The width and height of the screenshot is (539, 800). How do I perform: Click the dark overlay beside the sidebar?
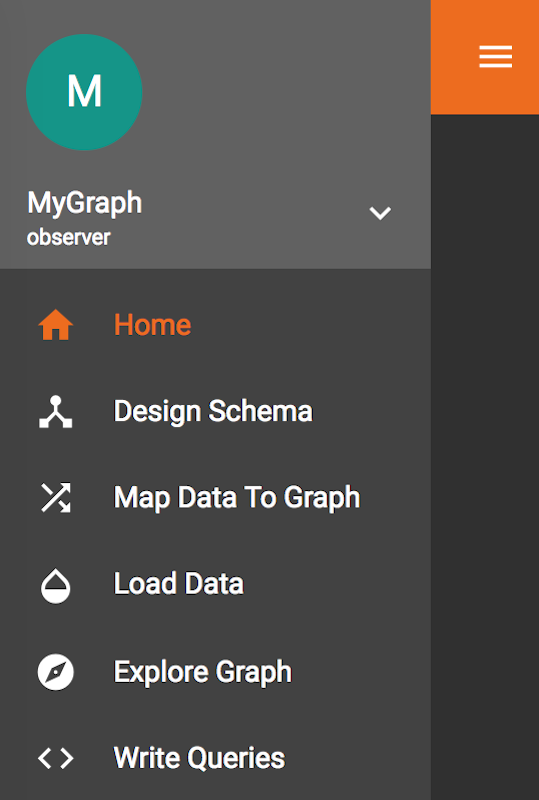coord(485,457)
